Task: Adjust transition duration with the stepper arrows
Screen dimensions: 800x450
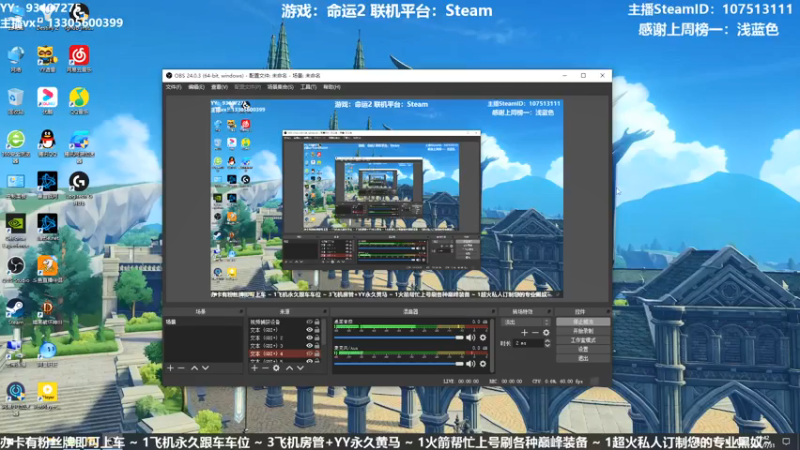Action: [x=547, y=343]
